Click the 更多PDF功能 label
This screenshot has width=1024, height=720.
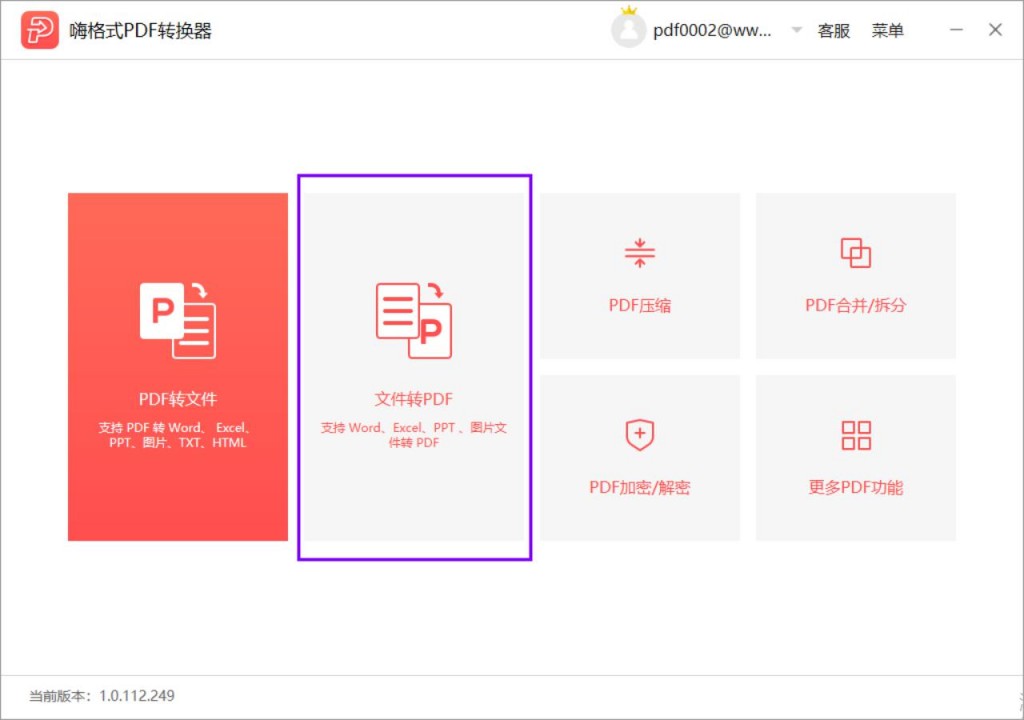tap(856, 487)
